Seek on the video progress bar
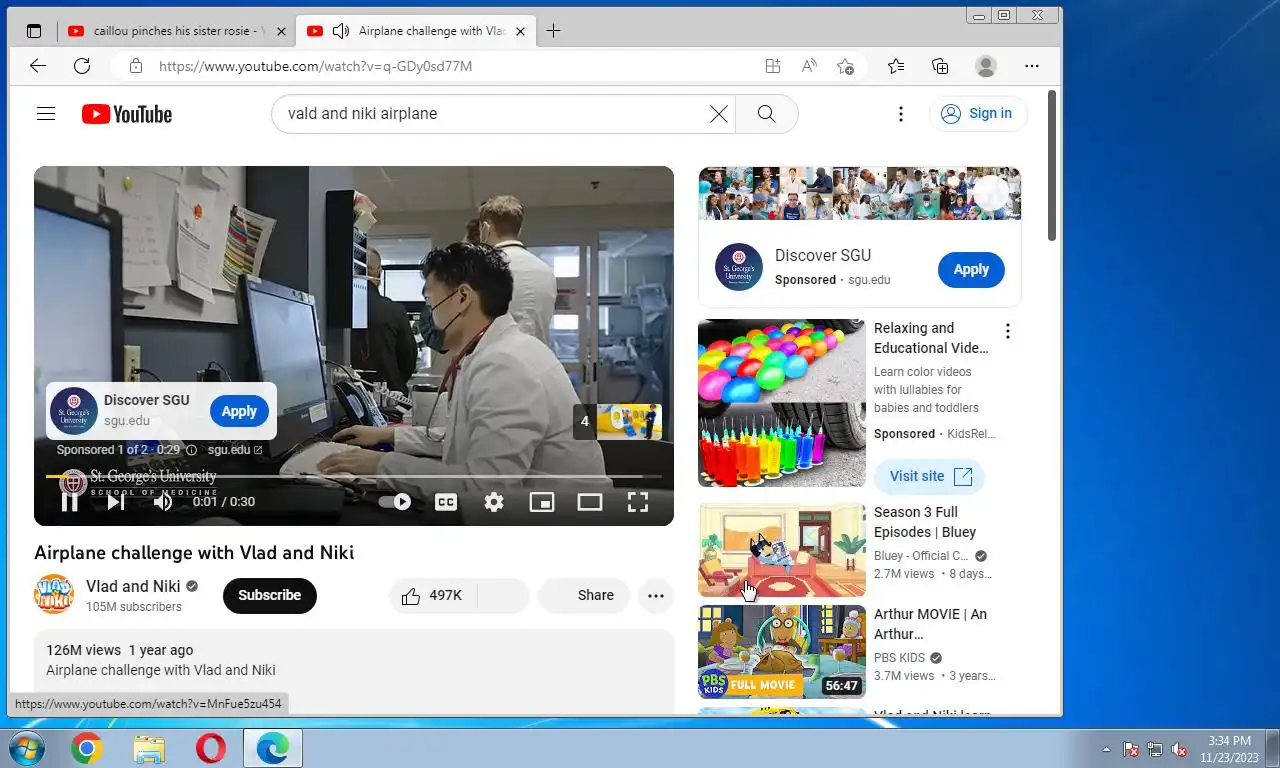This screenshot has height=768, width=1280. click(354, 477)
